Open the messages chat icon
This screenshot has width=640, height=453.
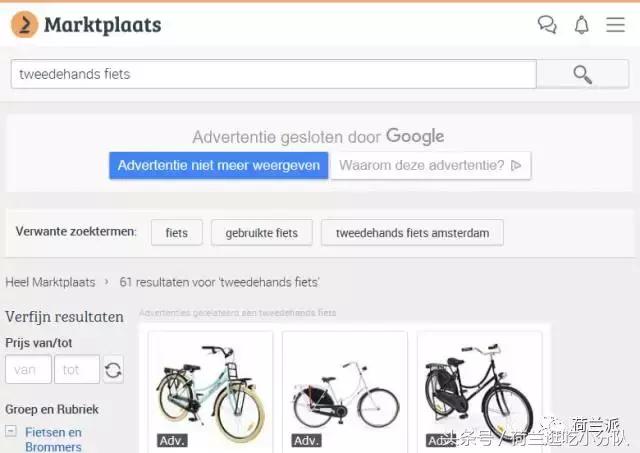click(547, 25)
